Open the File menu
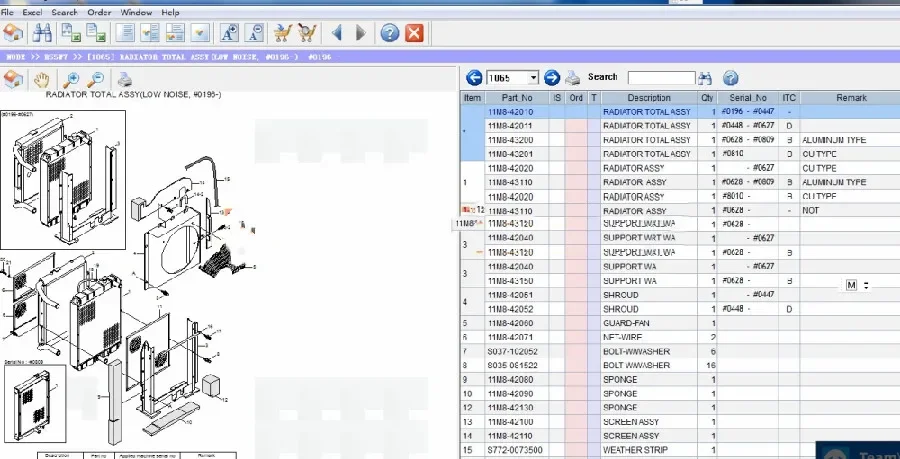 point(7,12)
